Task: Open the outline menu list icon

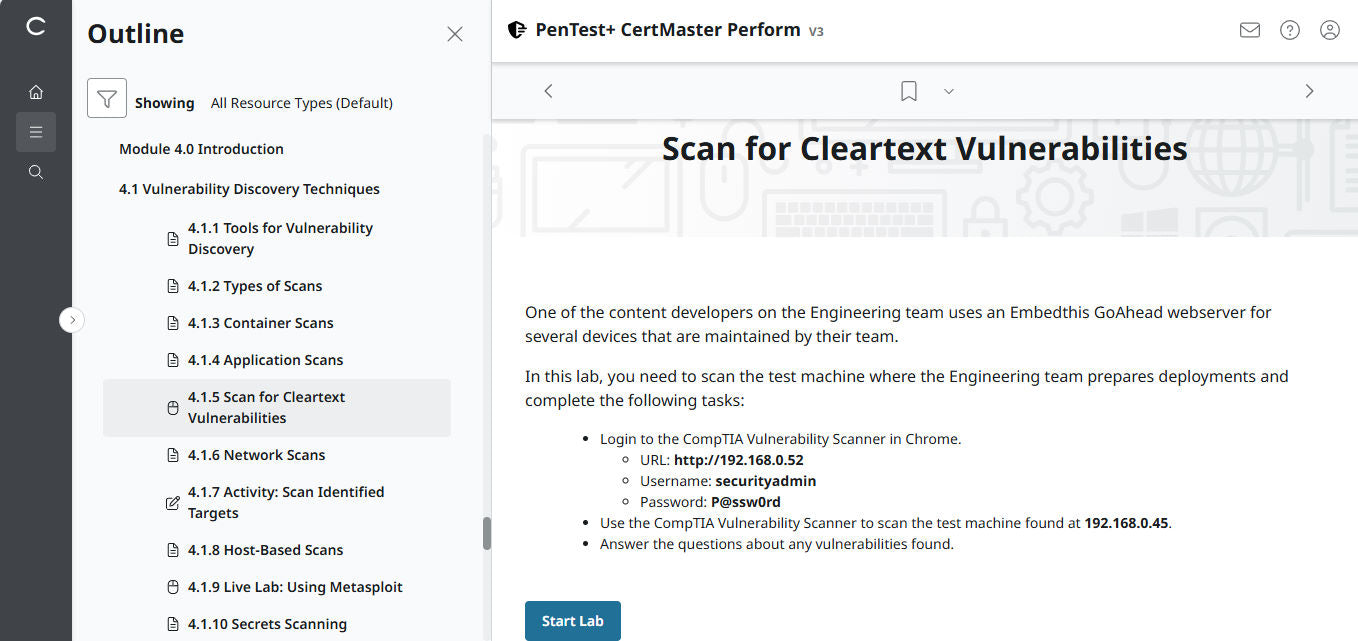Action: [x=36, y=132]
